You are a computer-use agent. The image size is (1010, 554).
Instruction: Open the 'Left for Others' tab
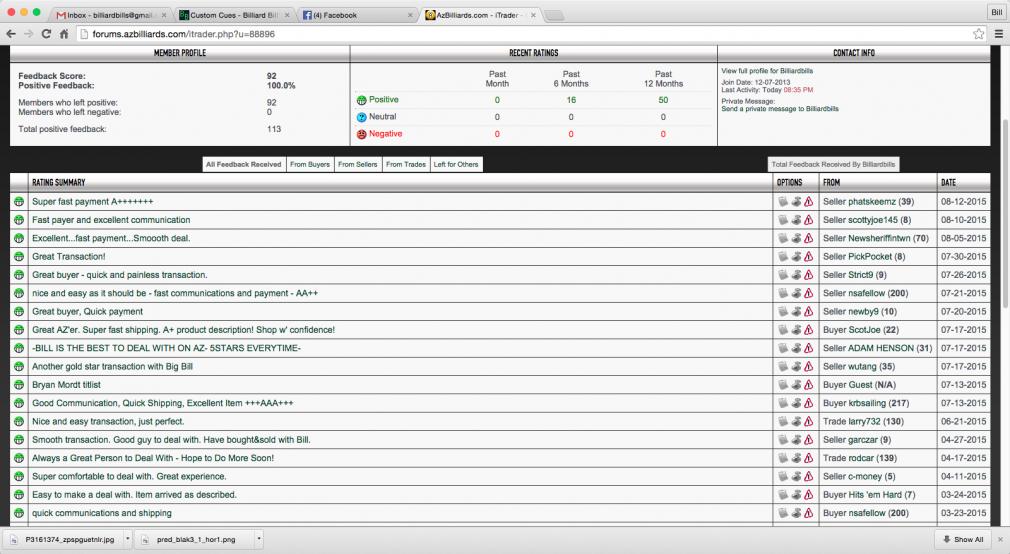coord(456,164)
